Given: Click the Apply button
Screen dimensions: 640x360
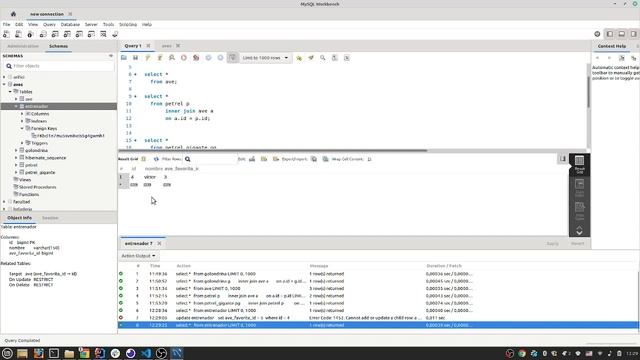Looking at the screenshot, I should pyautogui.click(x=553, y=244).
